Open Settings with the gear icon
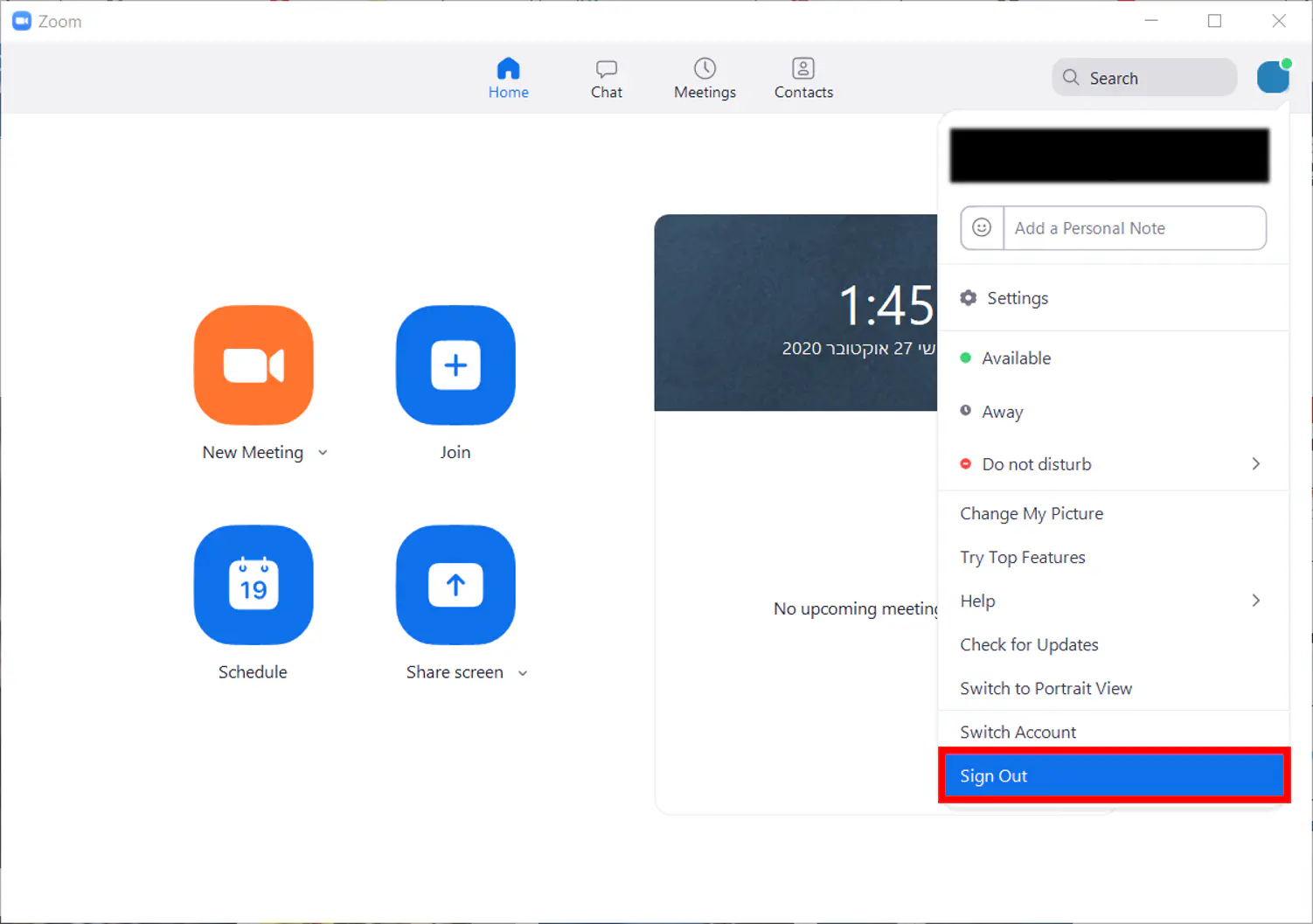This screenshot has width=1313, height=924. (969, 298)
